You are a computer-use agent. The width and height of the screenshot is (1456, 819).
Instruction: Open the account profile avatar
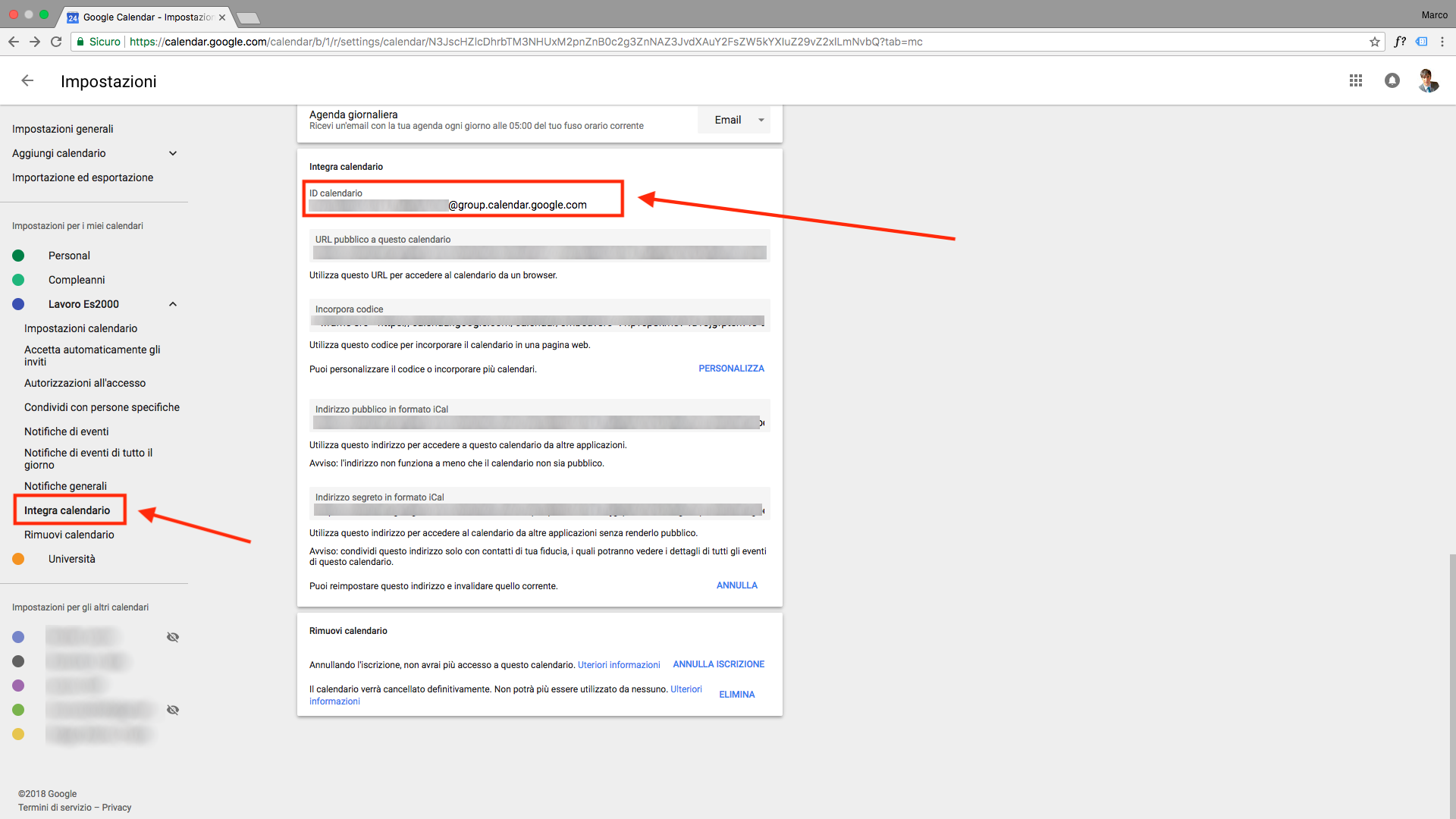[x=1429, y=80]
